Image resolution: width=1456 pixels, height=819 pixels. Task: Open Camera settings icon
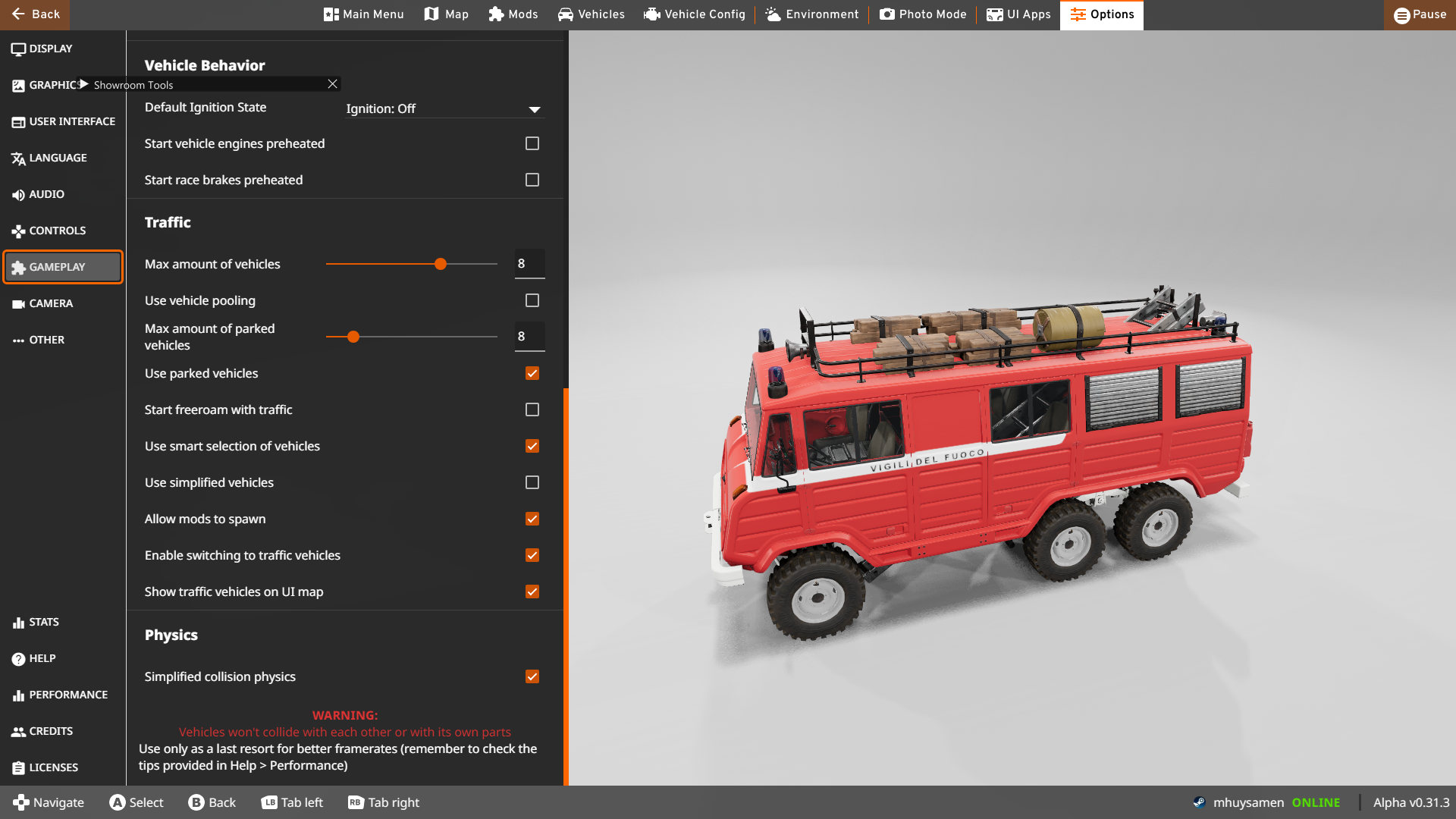[x=18, y=304]
